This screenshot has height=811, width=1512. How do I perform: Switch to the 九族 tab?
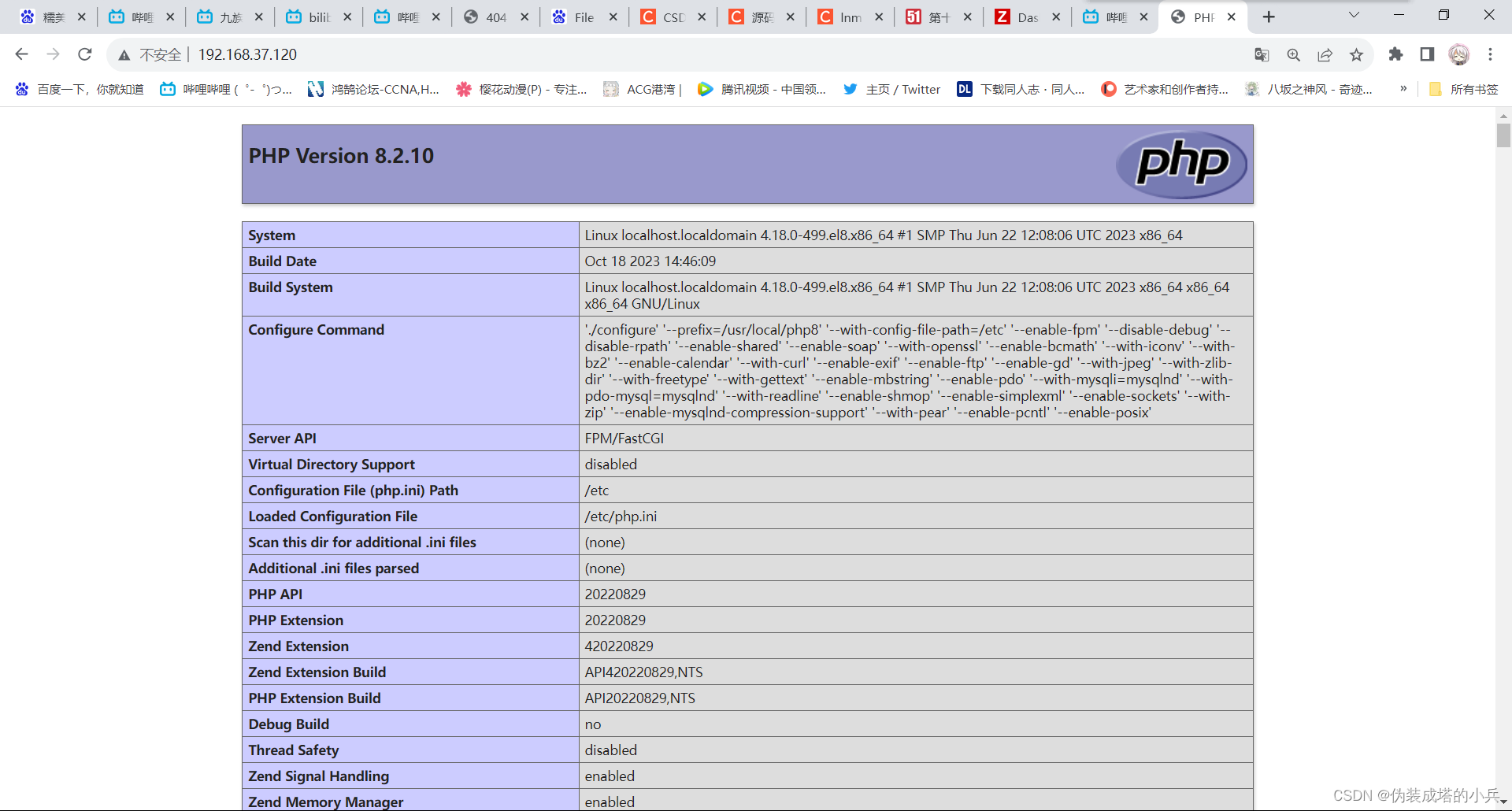point(230,17)
